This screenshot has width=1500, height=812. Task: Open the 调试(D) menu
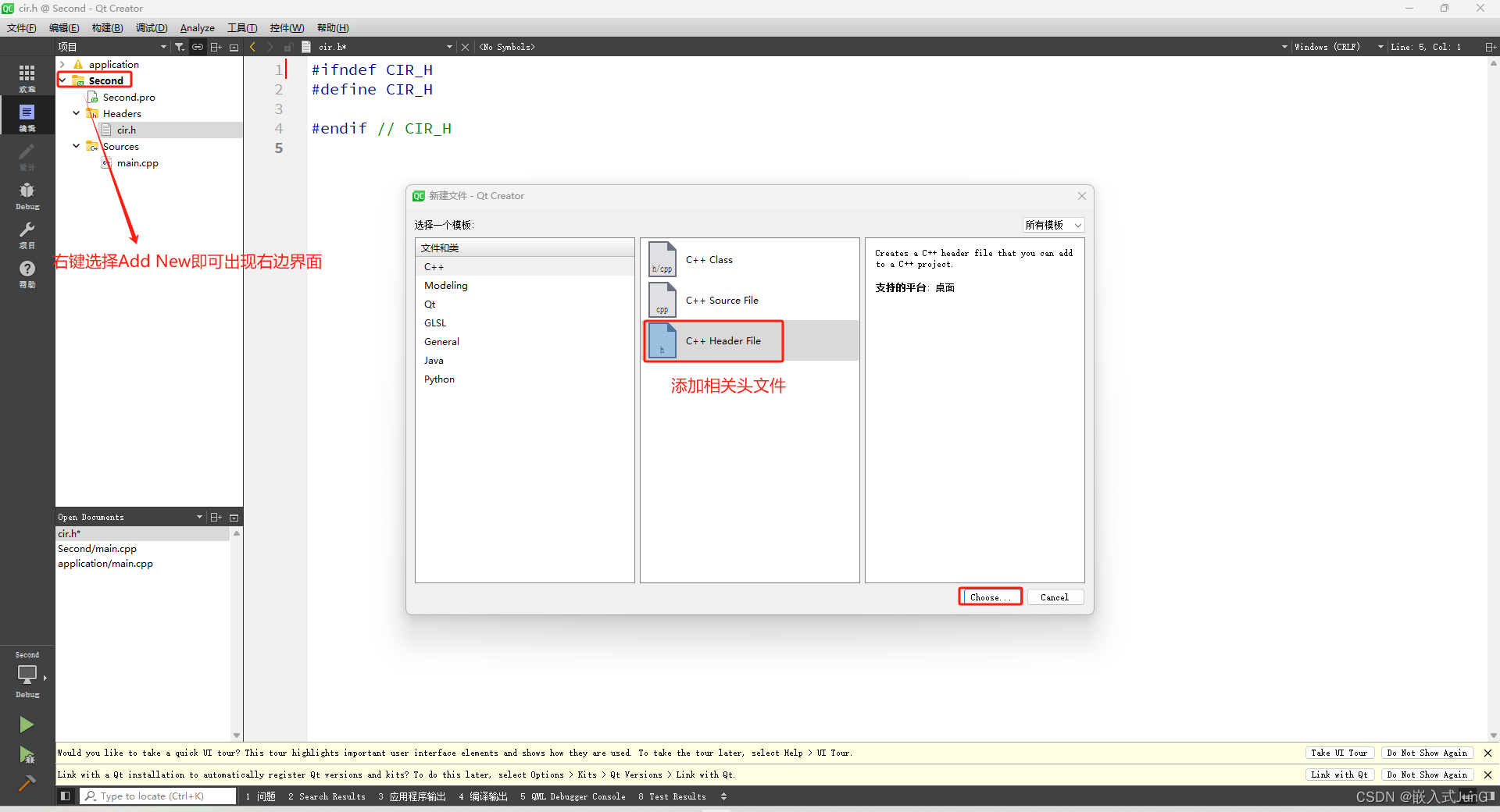(x=152, y=27)
